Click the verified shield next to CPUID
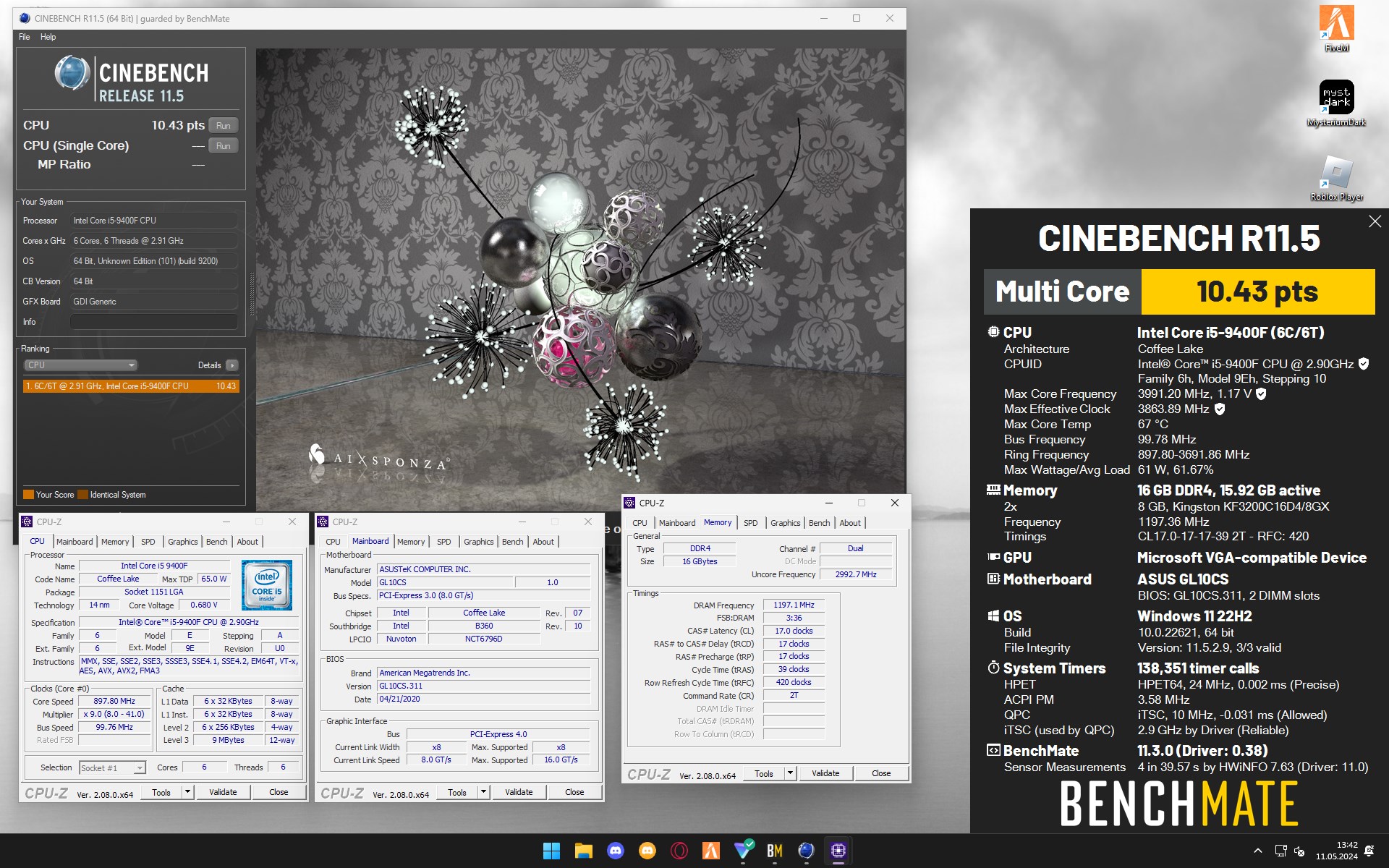Image resolution: width=1389 pixels, height=868 pixels. (x=1364, y=364)
